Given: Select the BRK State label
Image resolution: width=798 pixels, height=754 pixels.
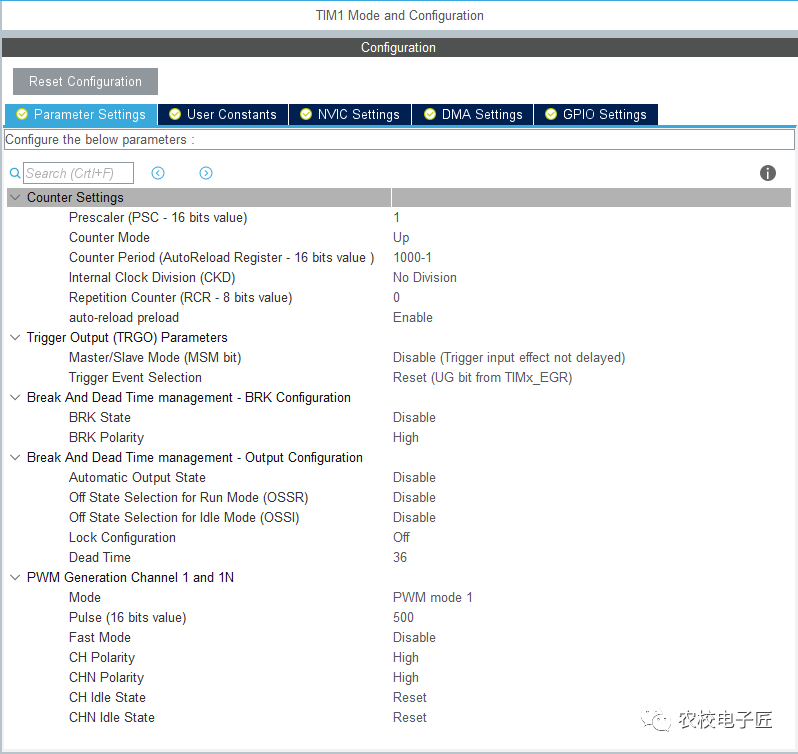Looking at the screenshot, I should click(100, 418).
